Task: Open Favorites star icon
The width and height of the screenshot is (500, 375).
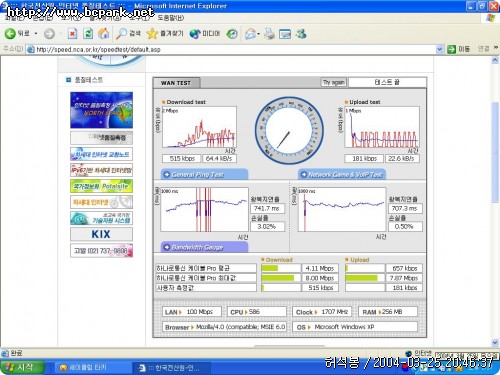Action: (152, 33)
